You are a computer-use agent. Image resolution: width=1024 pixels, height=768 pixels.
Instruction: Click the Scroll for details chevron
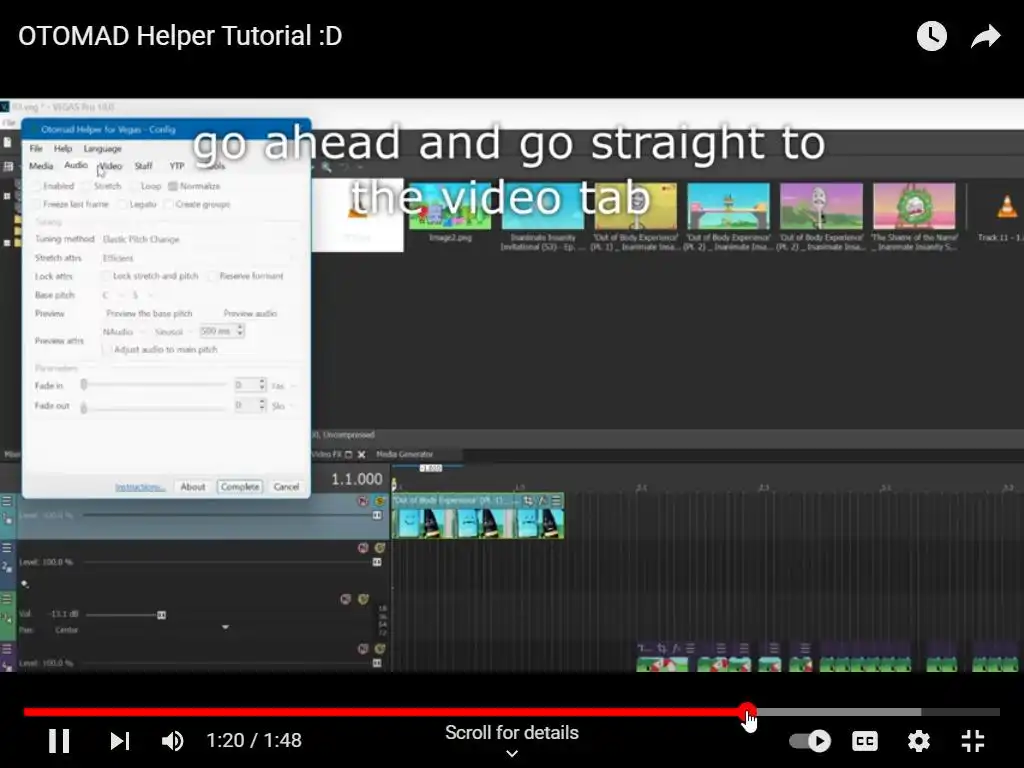(x=512, y=753)
